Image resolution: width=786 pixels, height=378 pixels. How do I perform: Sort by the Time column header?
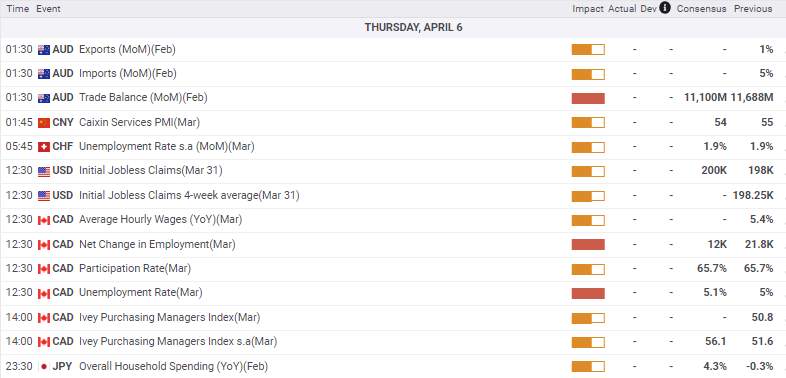18,9
